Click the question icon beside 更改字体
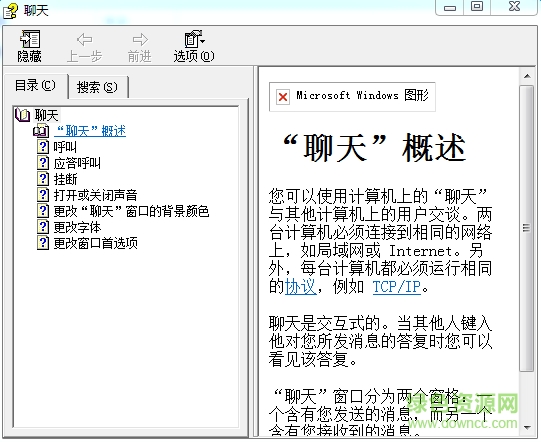 click(43, 227)
